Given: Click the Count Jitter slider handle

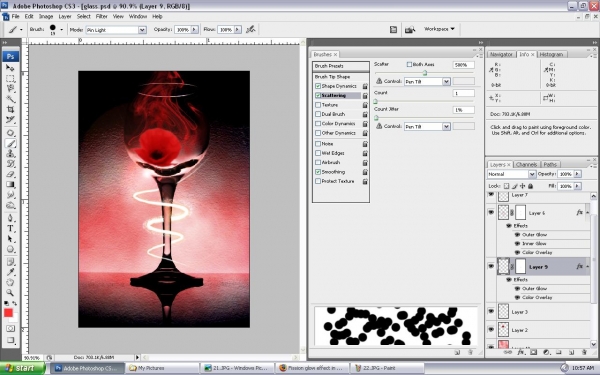Looking at the screenshot, I should click(376, 117).
